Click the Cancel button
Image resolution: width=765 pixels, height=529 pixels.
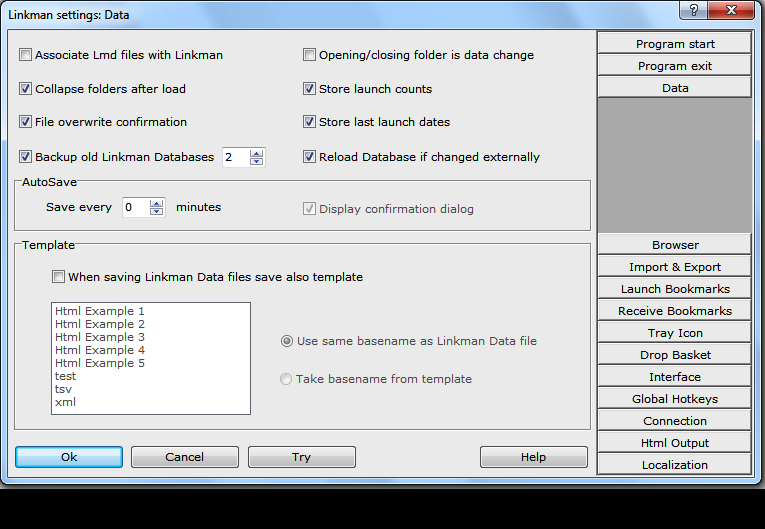pos(185,457)
